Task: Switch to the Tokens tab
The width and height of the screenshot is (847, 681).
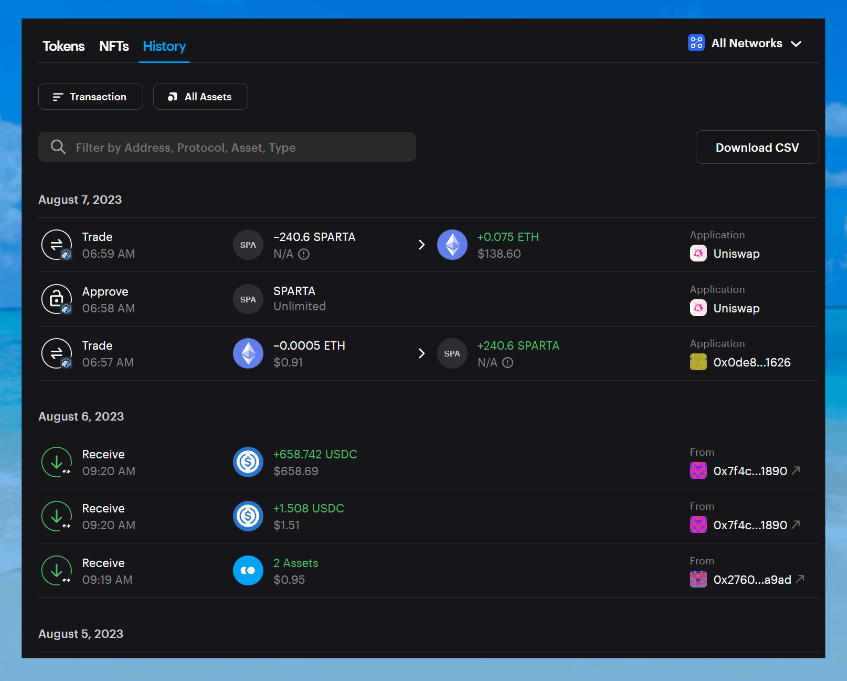Action: pos(63,46)
